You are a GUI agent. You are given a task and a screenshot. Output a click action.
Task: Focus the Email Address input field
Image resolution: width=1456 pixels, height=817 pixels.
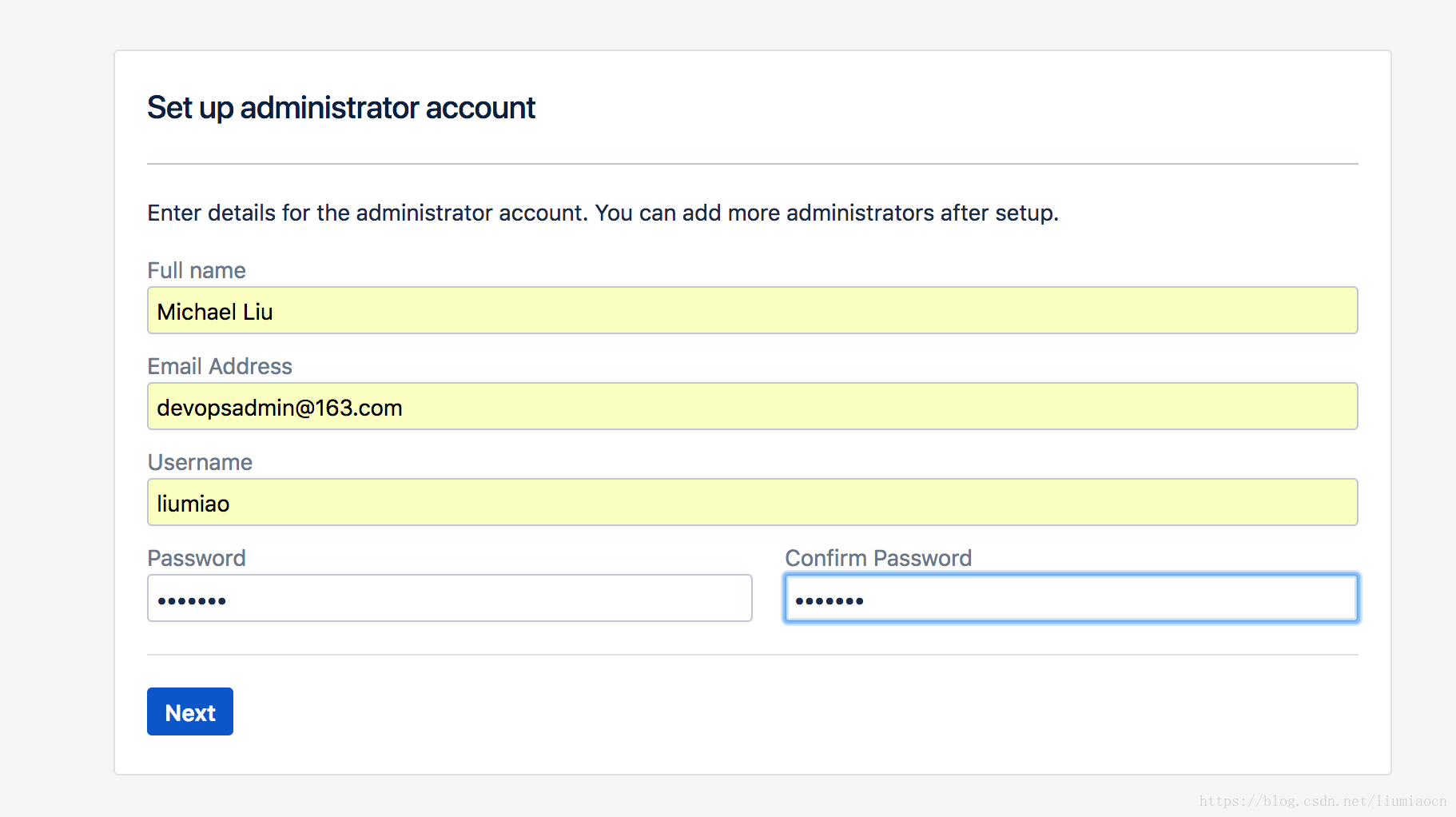point(752,406)
